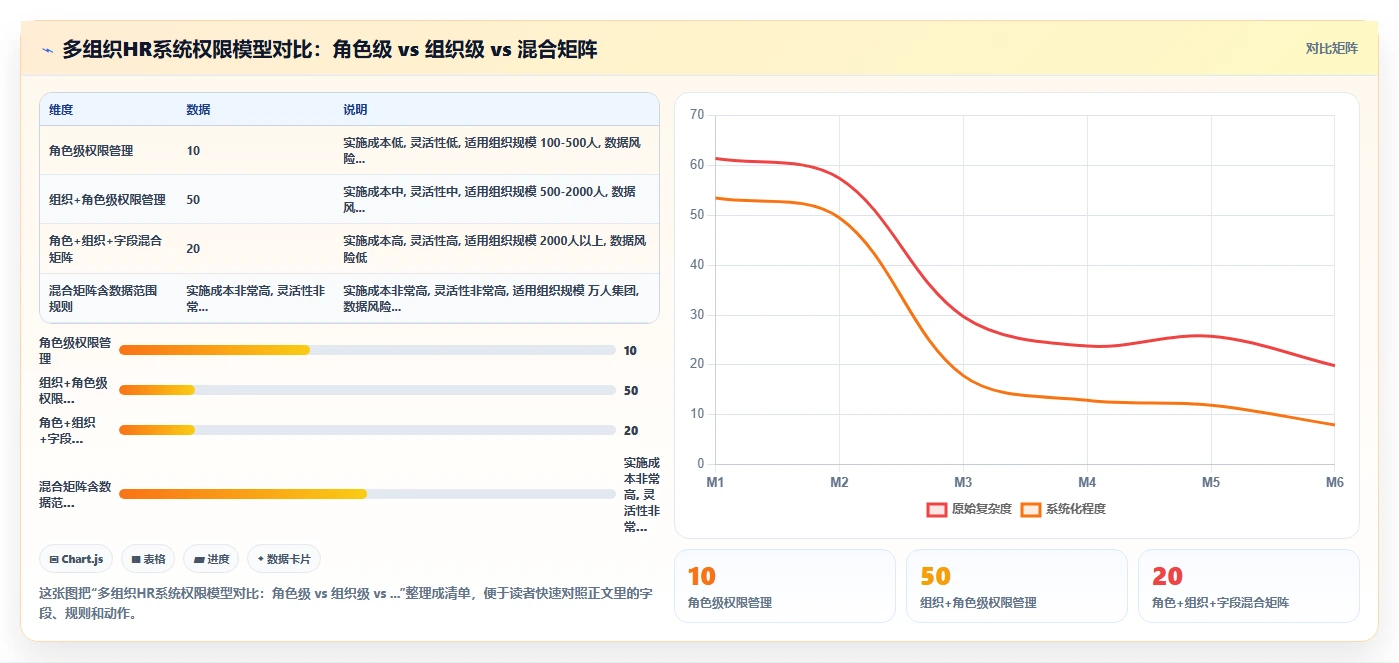Click description starting 实施成本高, 灵活性高
Viewport: 1399px width, 663px height.
494,249
